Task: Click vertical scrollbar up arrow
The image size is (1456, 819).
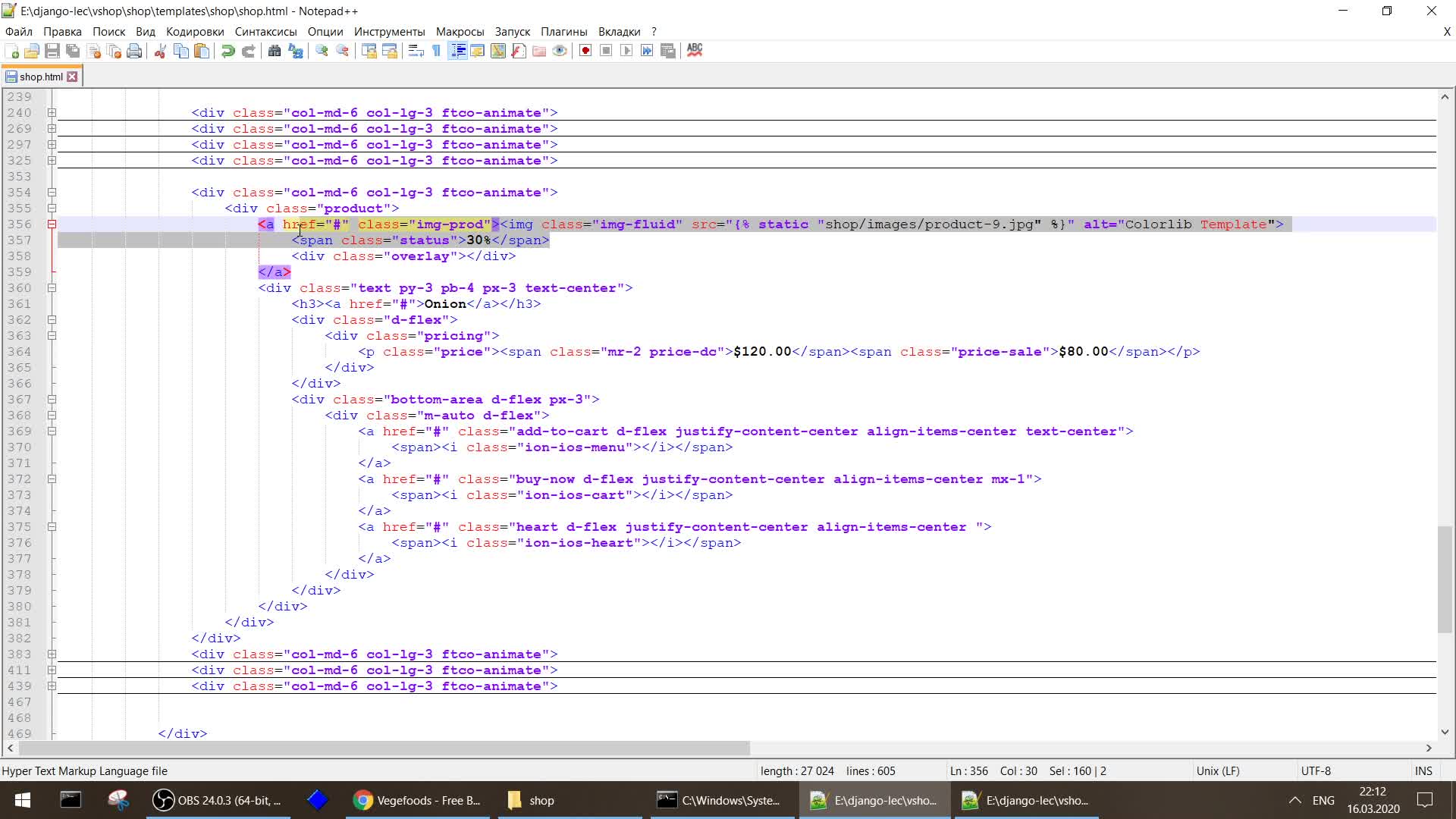Action: [1445, 97]
